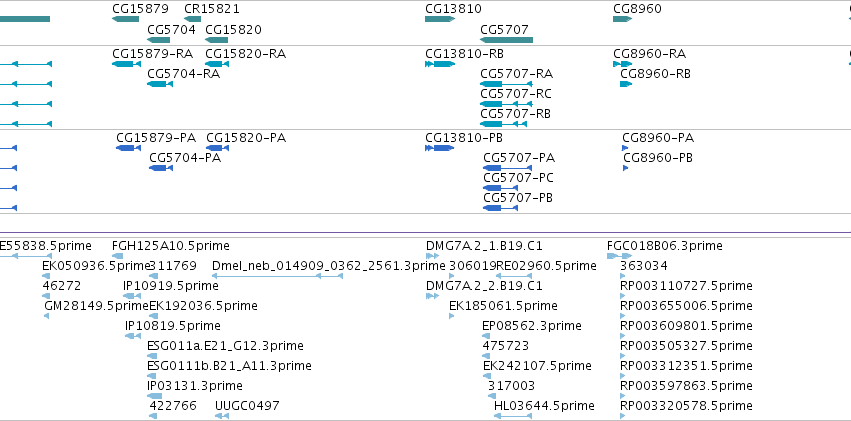Image resolution: width=851 pixels, height=421 pixels.
Task: Select EST RP003110727.5prime
Action: tap(623, 296)
